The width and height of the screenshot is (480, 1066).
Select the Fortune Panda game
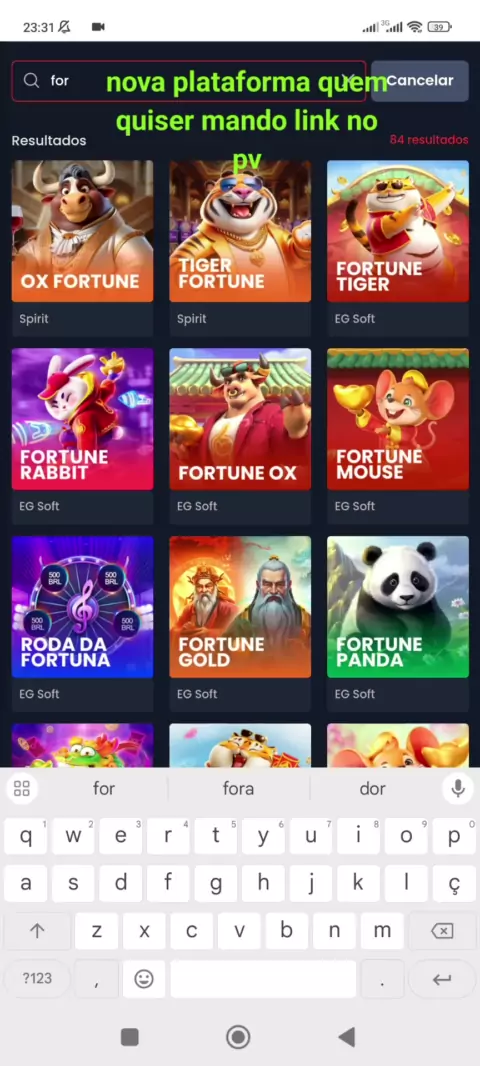[398, 607]
